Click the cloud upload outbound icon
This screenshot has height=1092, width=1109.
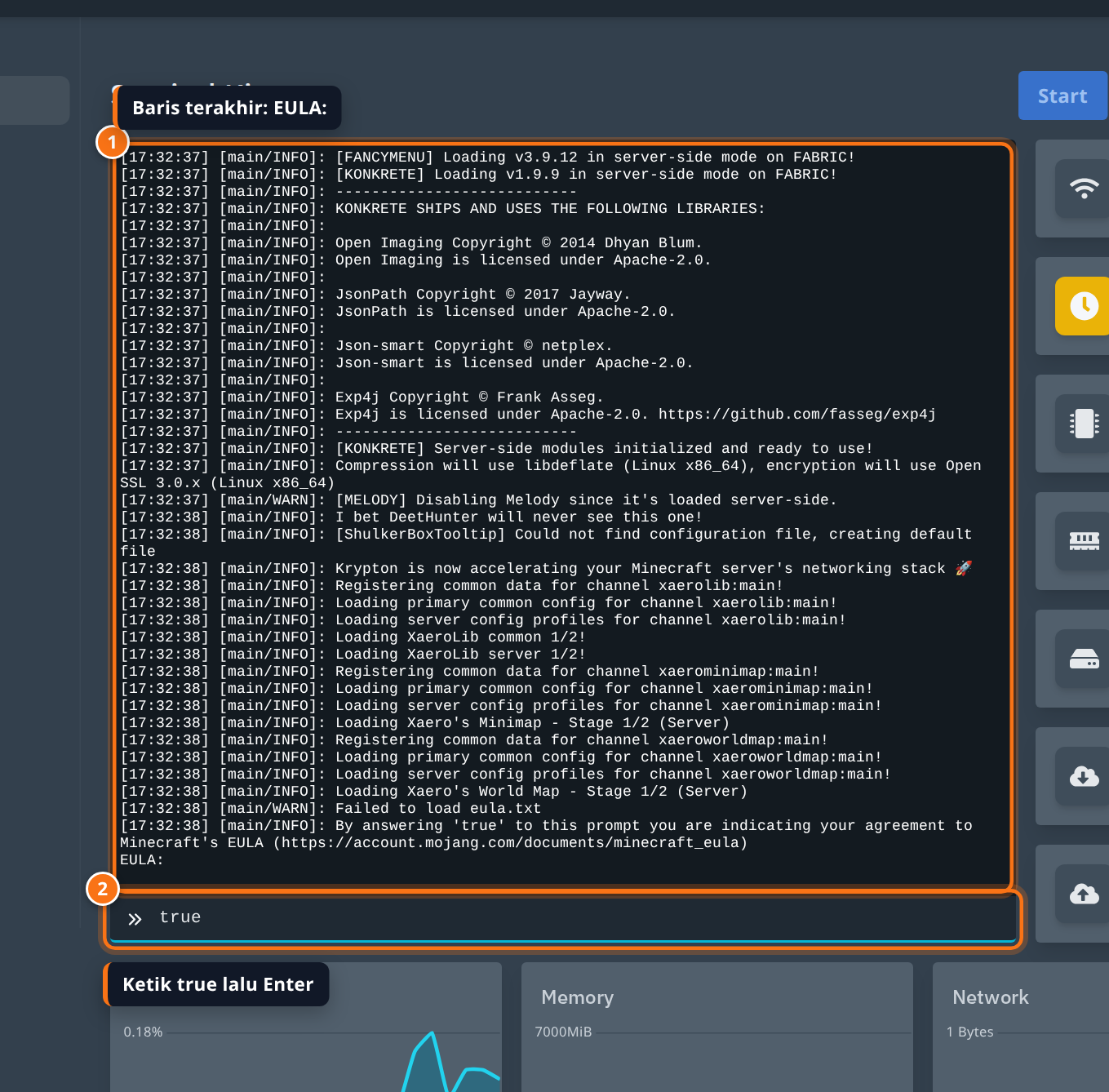click(x=1084, y=894)
